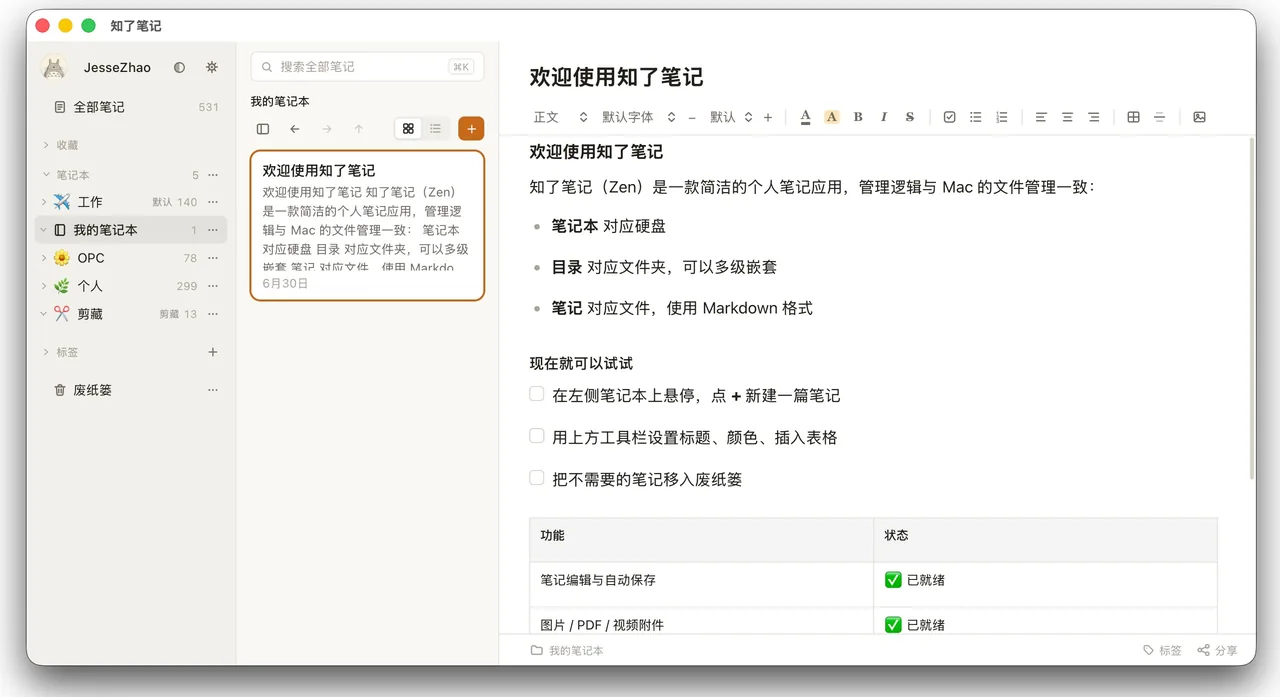Image resolution: width=1280 pixels, height=697 pixels.
Task: Go up one level with up arrow
Action: coord(359,129)
